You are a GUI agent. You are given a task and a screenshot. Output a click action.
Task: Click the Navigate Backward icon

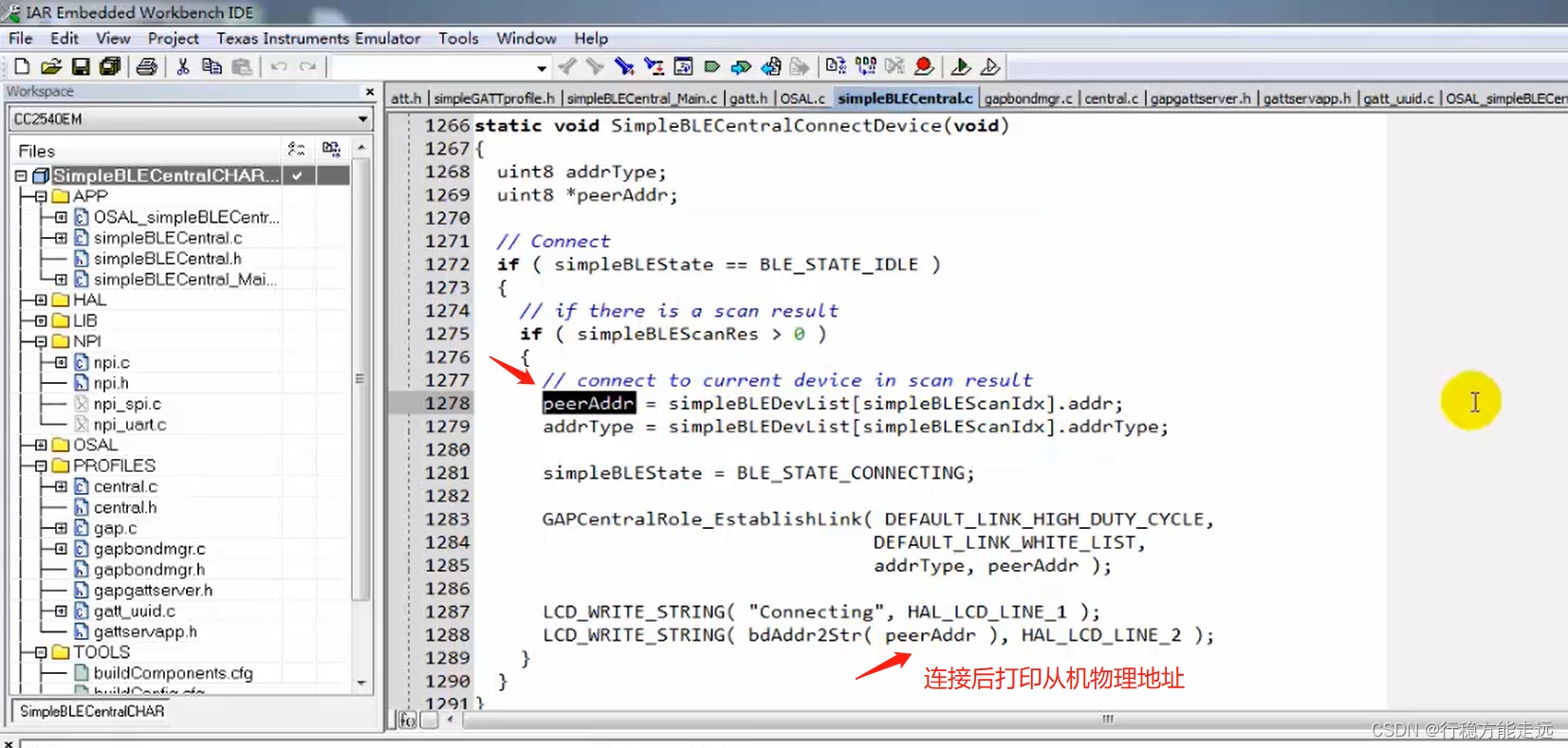click(771, 66)
